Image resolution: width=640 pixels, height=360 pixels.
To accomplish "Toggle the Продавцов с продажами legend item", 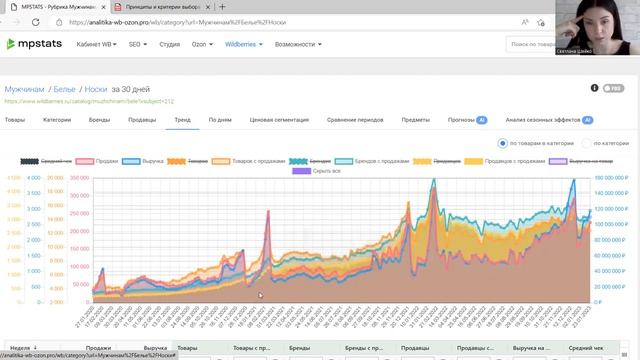I will tap(504, 161).
